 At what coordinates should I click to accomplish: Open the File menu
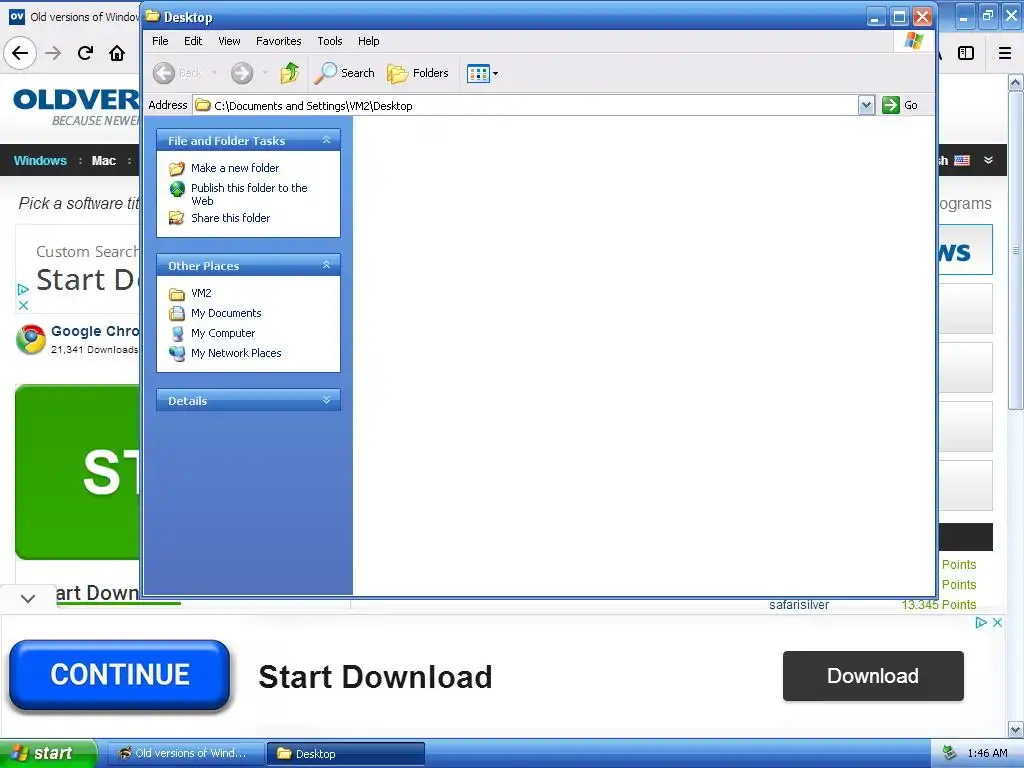160,41
